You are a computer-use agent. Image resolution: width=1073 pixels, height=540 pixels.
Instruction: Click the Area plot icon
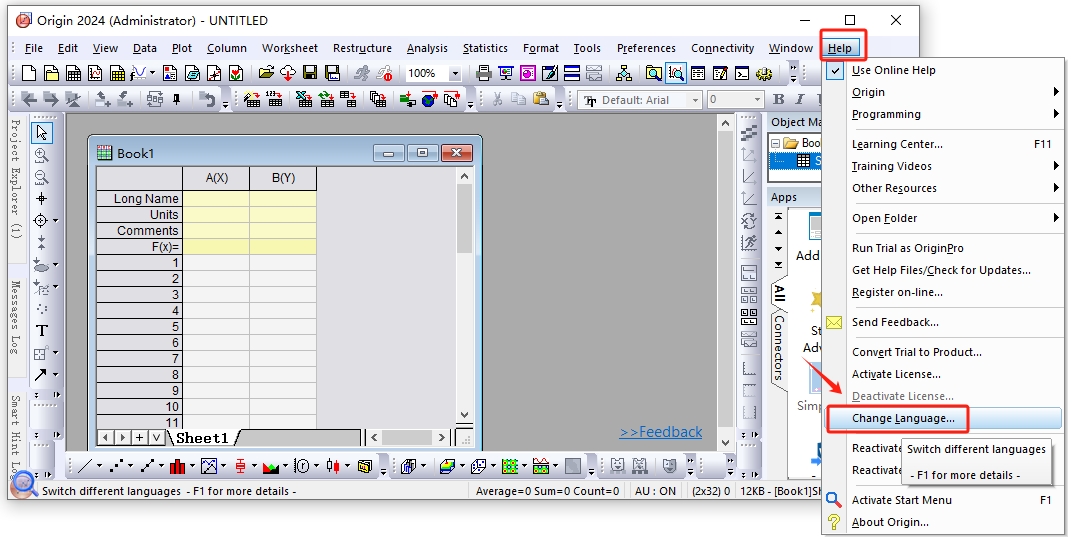(271, 466)
